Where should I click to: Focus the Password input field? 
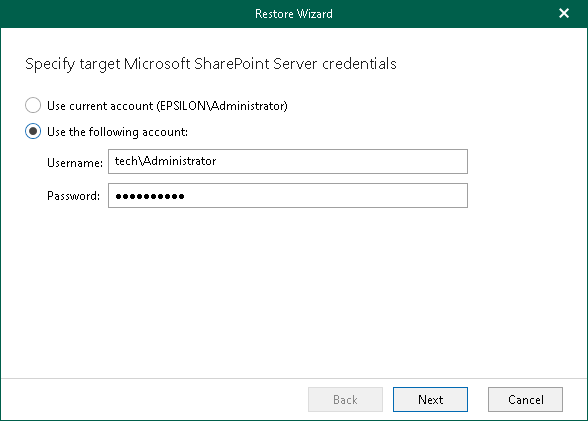(x=288, y=195)
